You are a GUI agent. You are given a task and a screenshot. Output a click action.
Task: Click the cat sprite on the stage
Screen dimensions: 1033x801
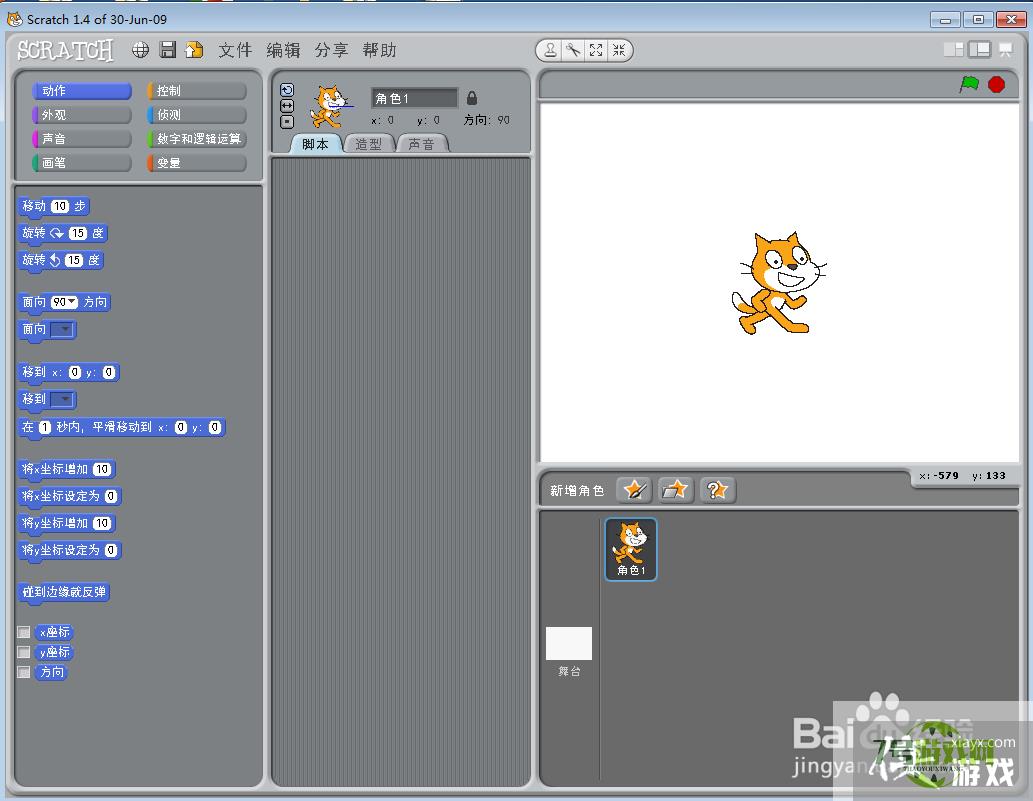(778, 283)
